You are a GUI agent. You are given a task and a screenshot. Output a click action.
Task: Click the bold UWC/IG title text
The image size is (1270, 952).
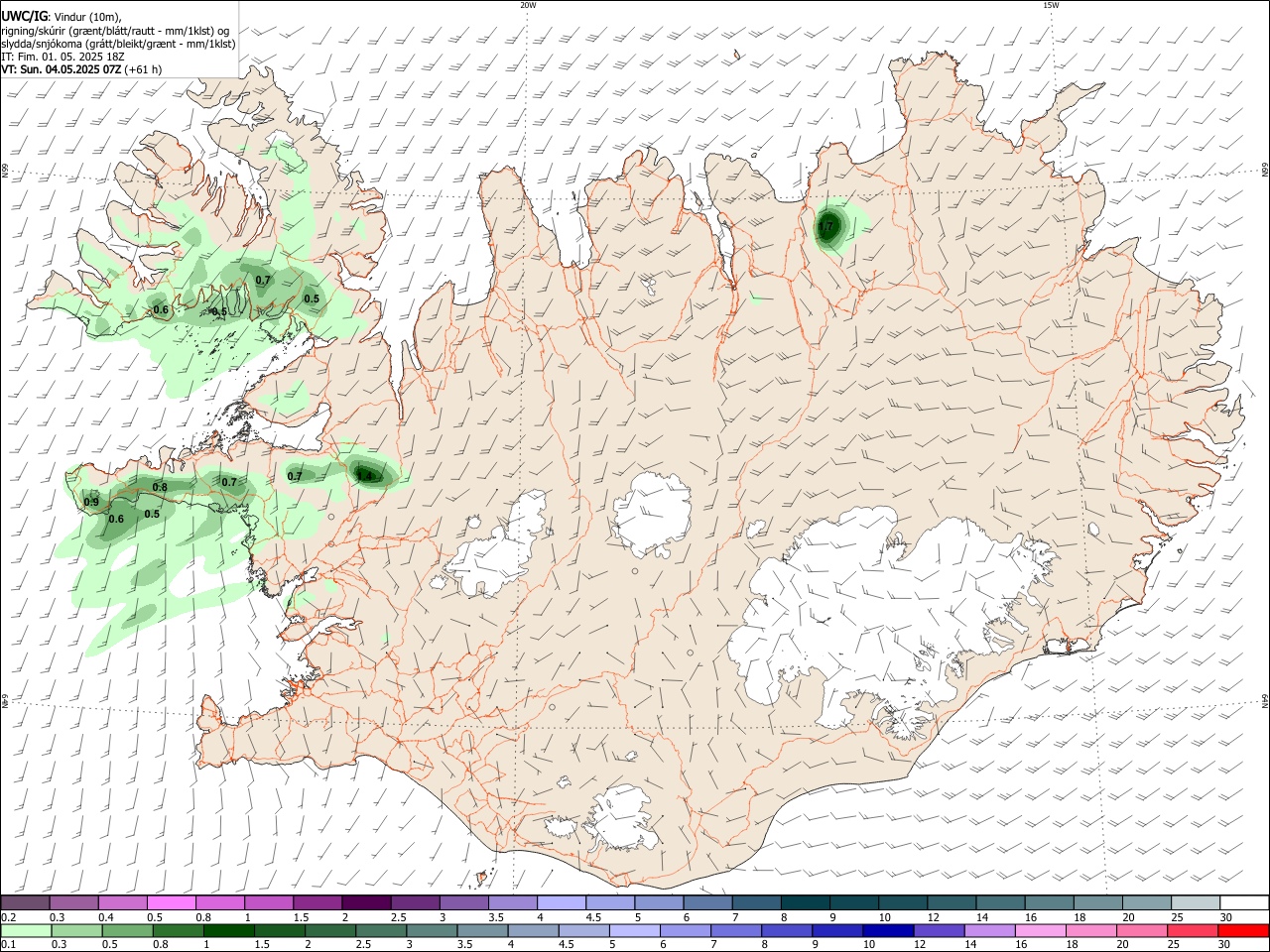[24, 16]
